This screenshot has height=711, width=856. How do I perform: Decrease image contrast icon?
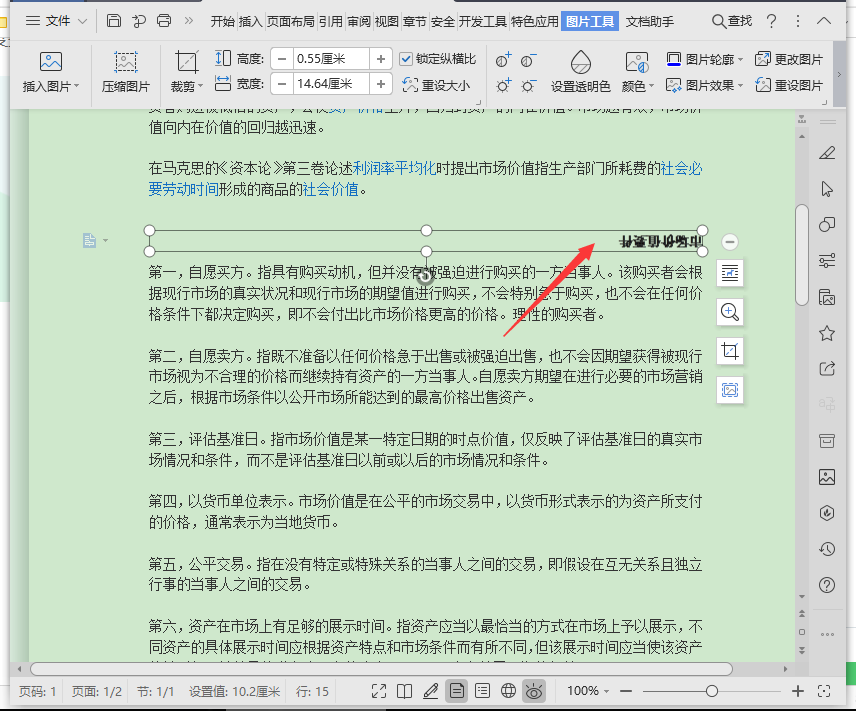pos(528,60)
